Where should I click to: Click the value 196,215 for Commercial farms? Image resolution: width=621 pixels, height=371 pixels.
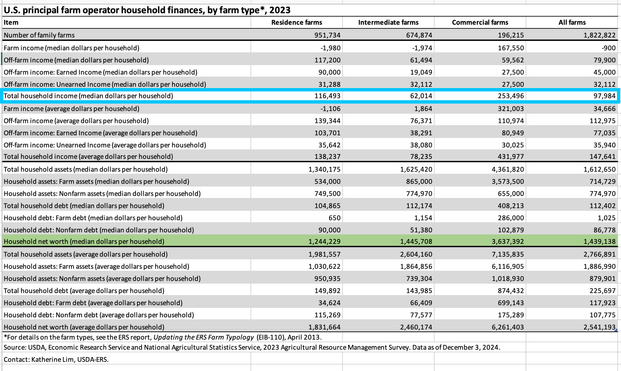511,35
